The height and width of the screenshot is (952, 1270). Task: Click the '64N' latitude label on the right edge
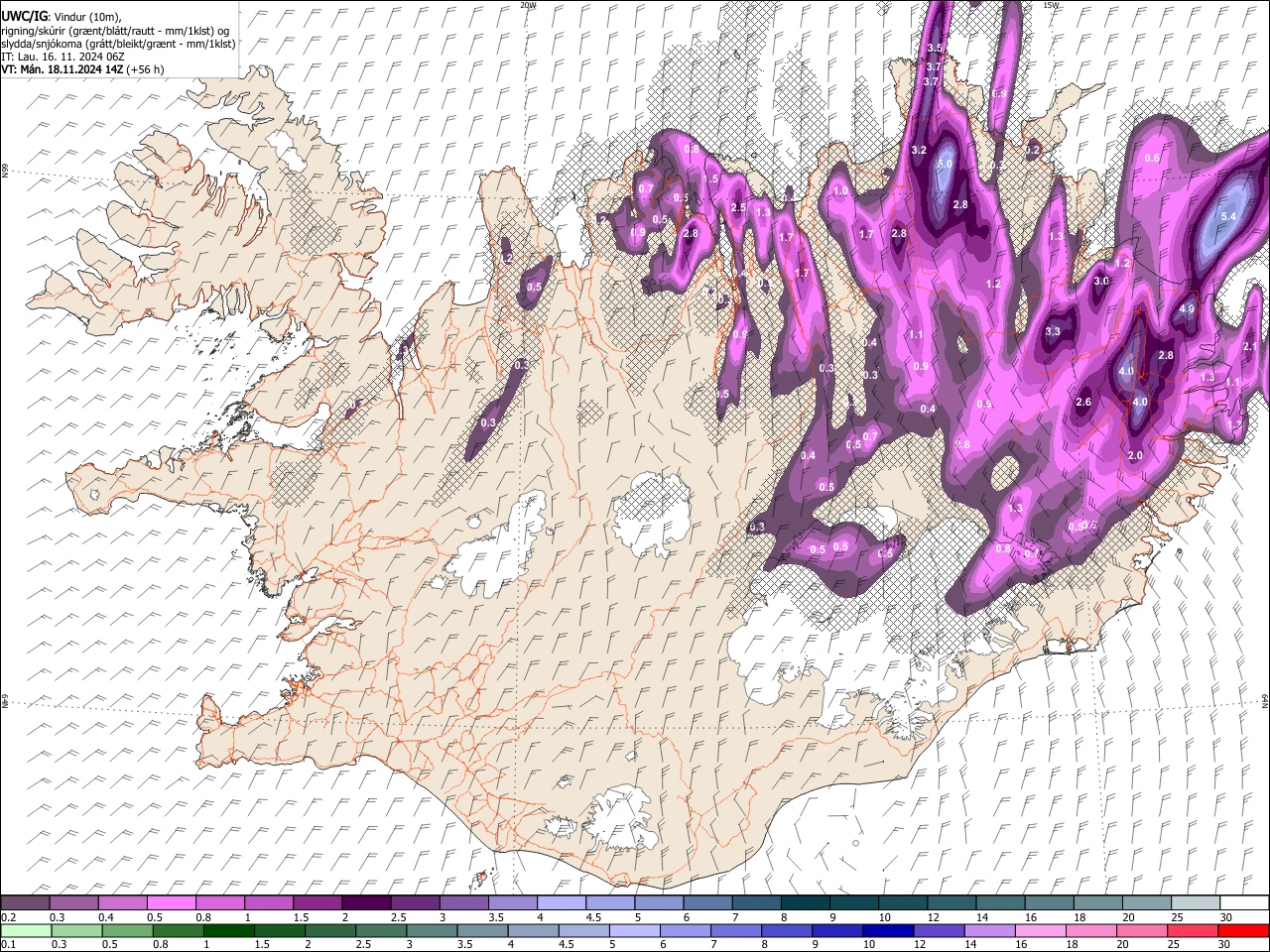(1265, 701)
